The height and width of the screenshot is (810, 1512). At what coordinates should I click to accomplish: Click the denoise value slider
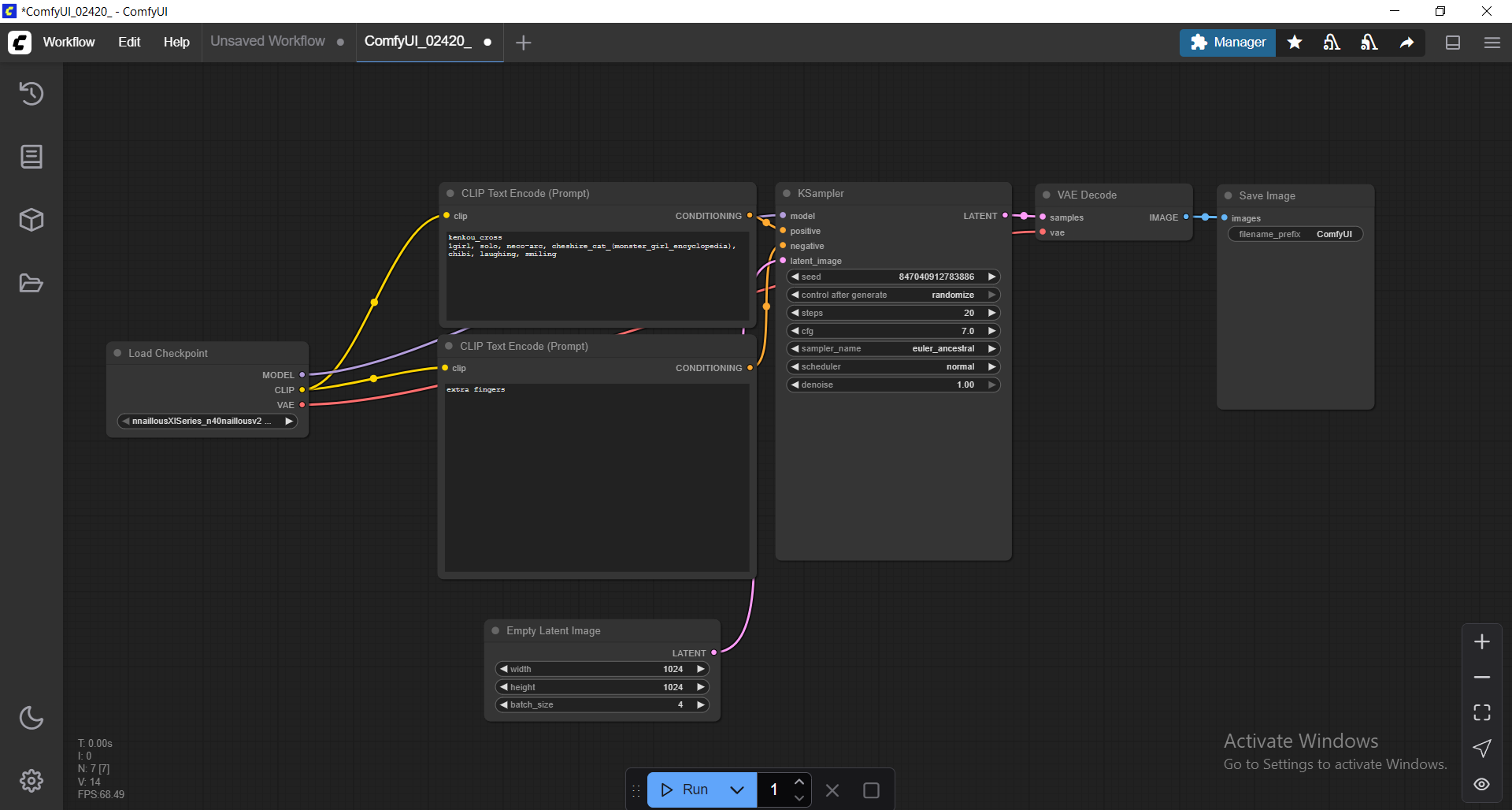click(893, 385)
